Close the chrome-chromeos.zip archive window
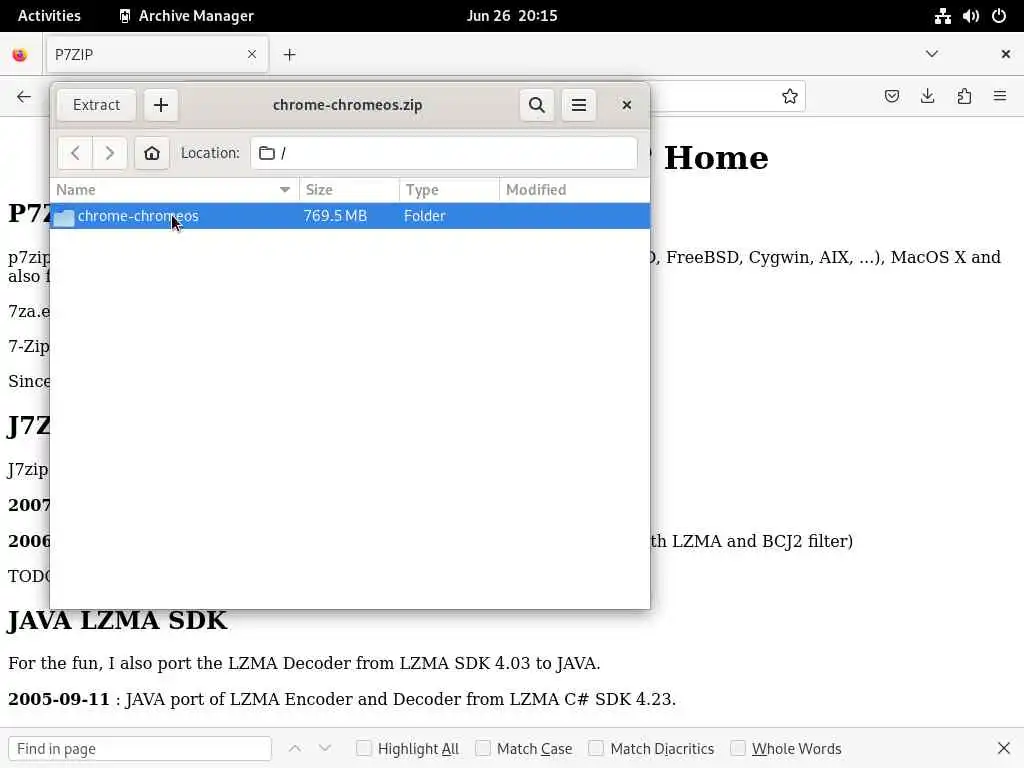 click(x=627, y=105)
